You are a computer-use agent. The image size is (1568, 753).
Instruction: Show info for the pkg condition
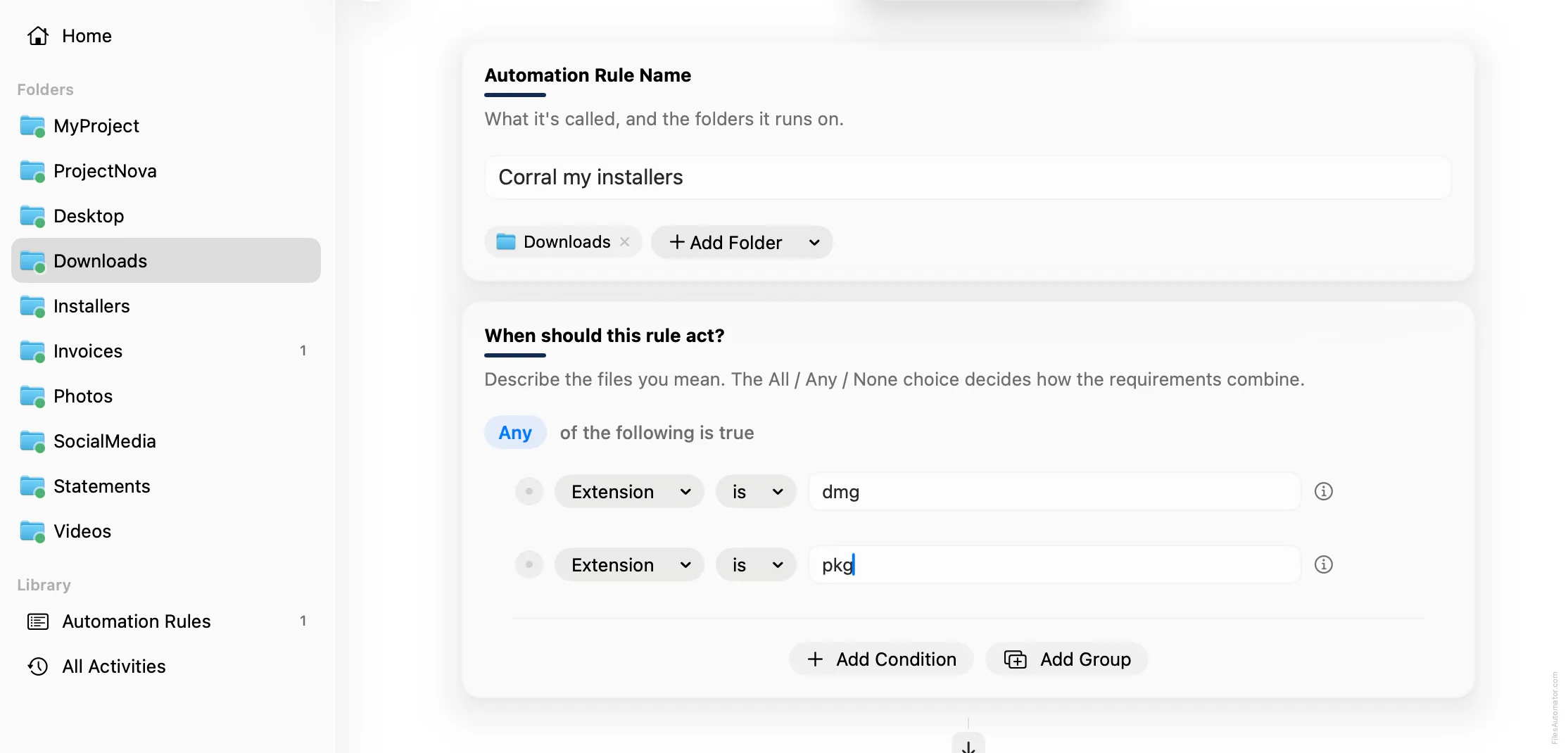[1323, 564]
